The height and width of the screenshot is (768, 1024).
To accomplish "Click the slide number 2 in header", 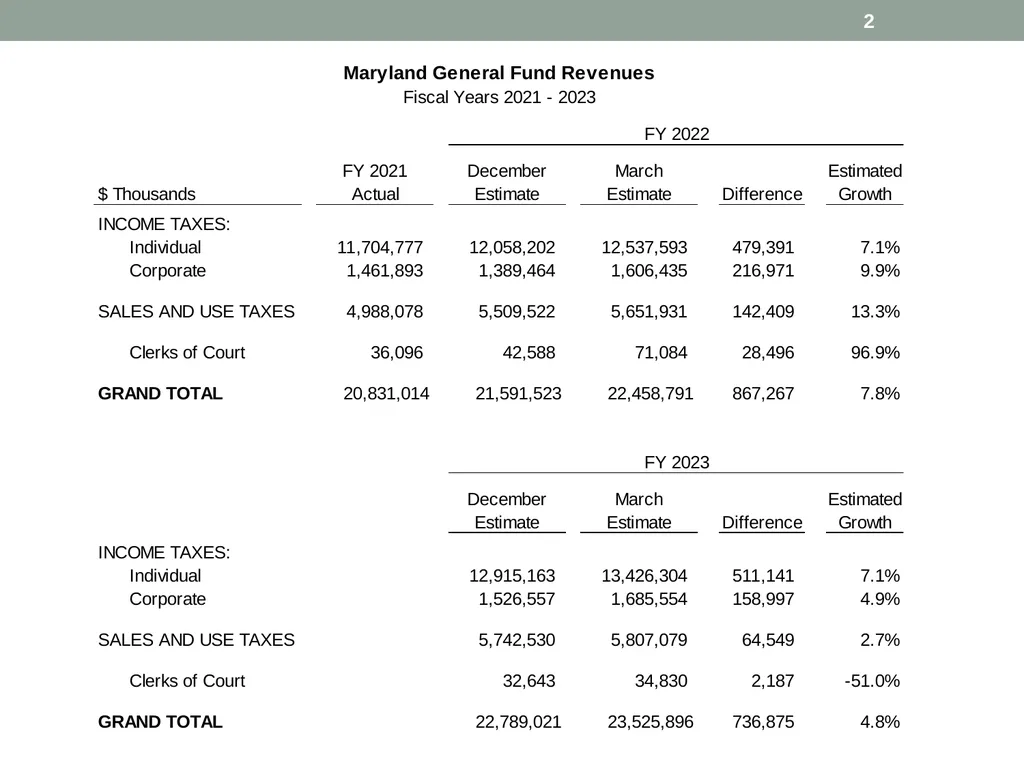I will [x=869, y=22].
